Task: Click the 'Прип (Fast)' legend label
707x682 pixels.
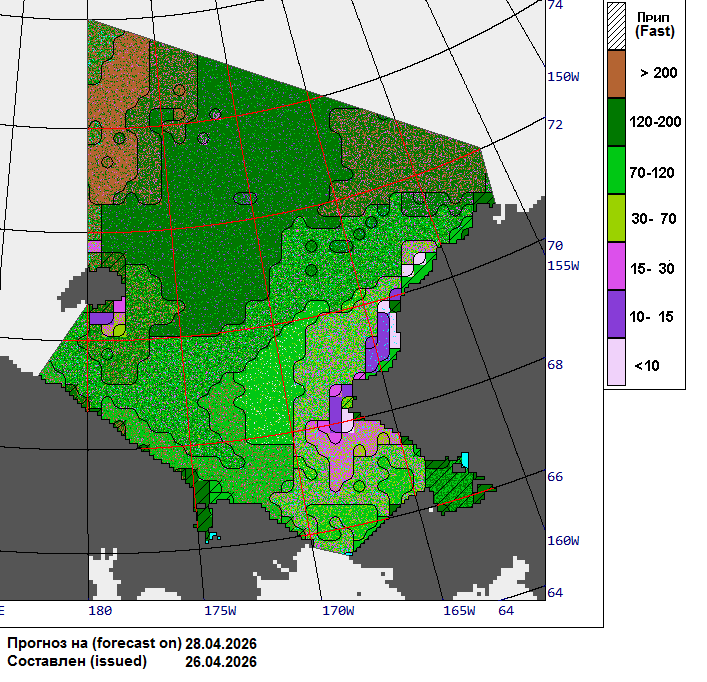Action: coord(655,24)
